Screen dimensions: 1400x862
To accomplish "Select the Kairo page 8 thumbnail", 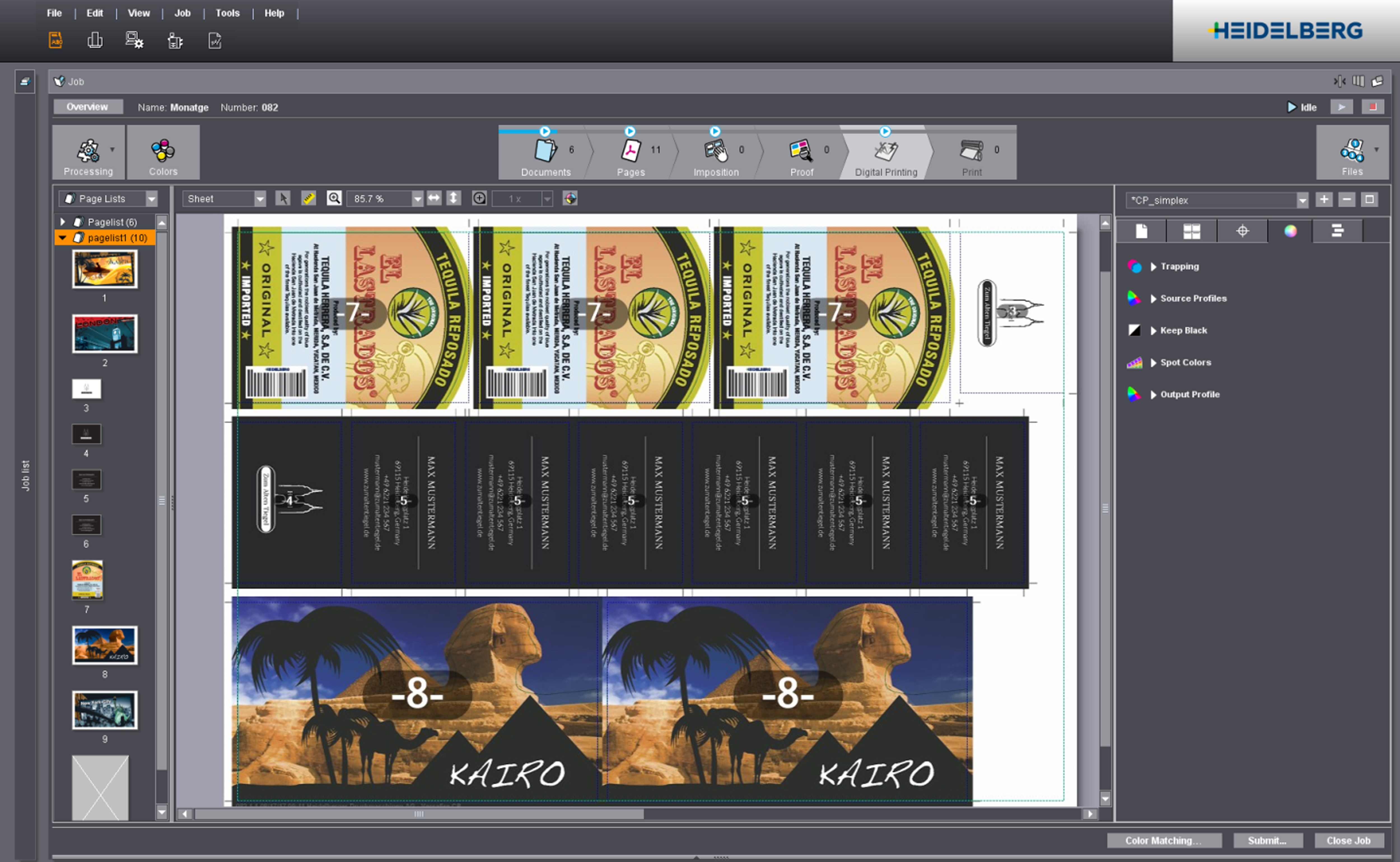I will click(105, 645).
